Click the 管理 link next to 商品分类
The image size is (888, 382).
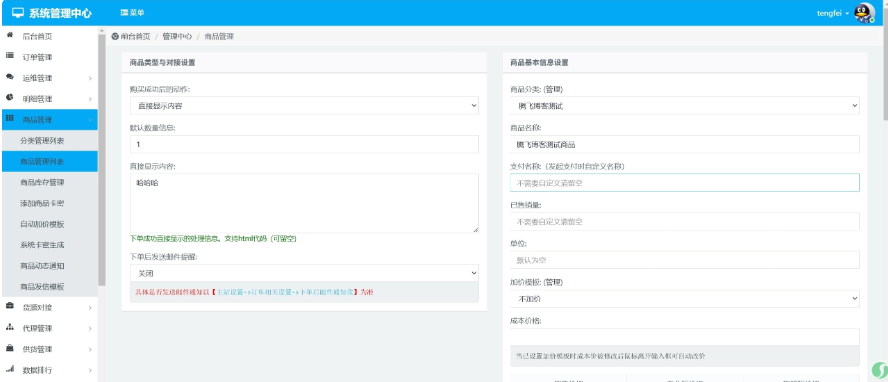click(552, 89)
